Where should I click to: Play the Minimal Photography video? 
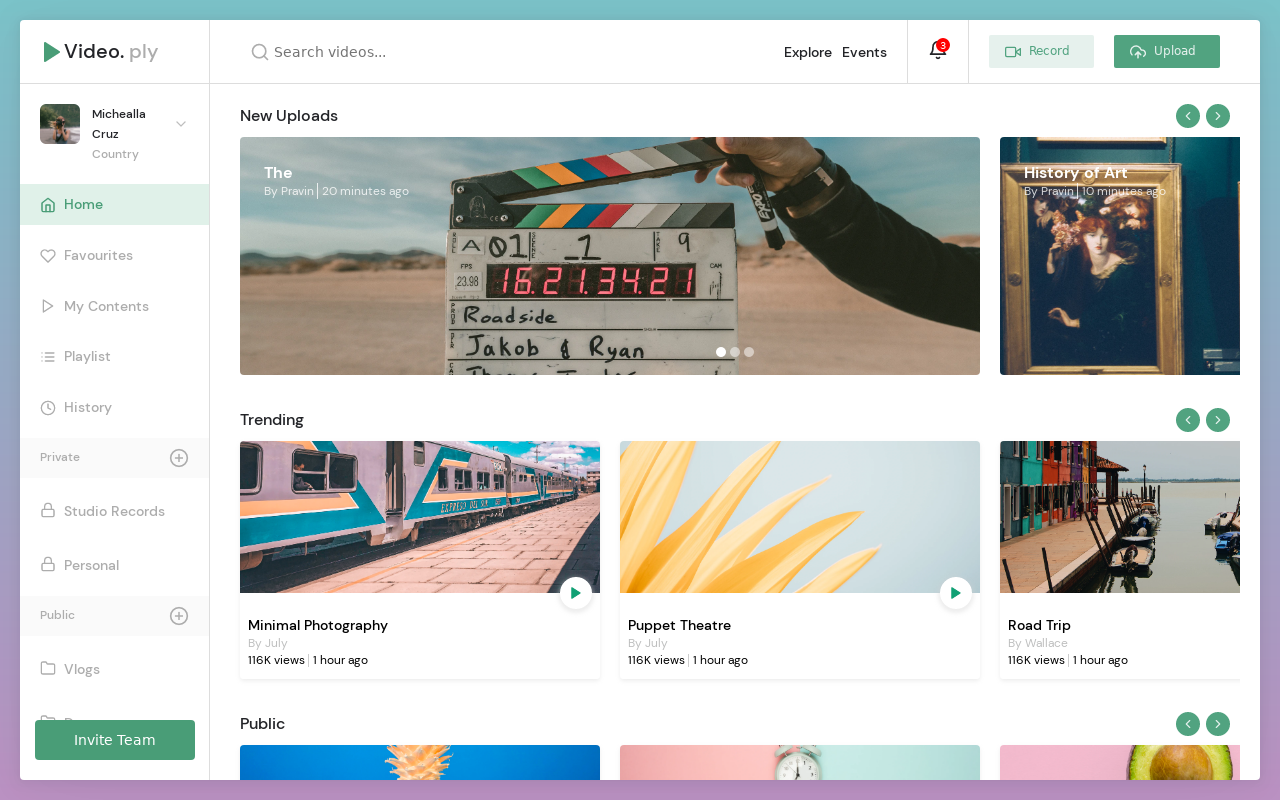point(575,593)
